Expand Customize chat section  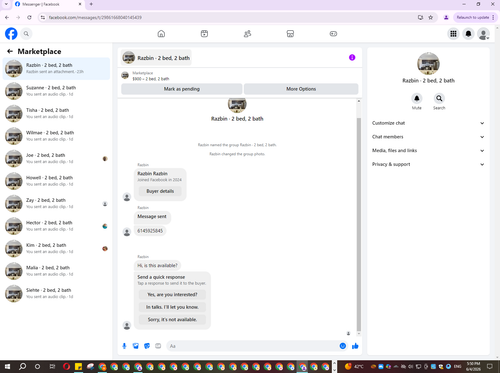[x=428, y=123]
